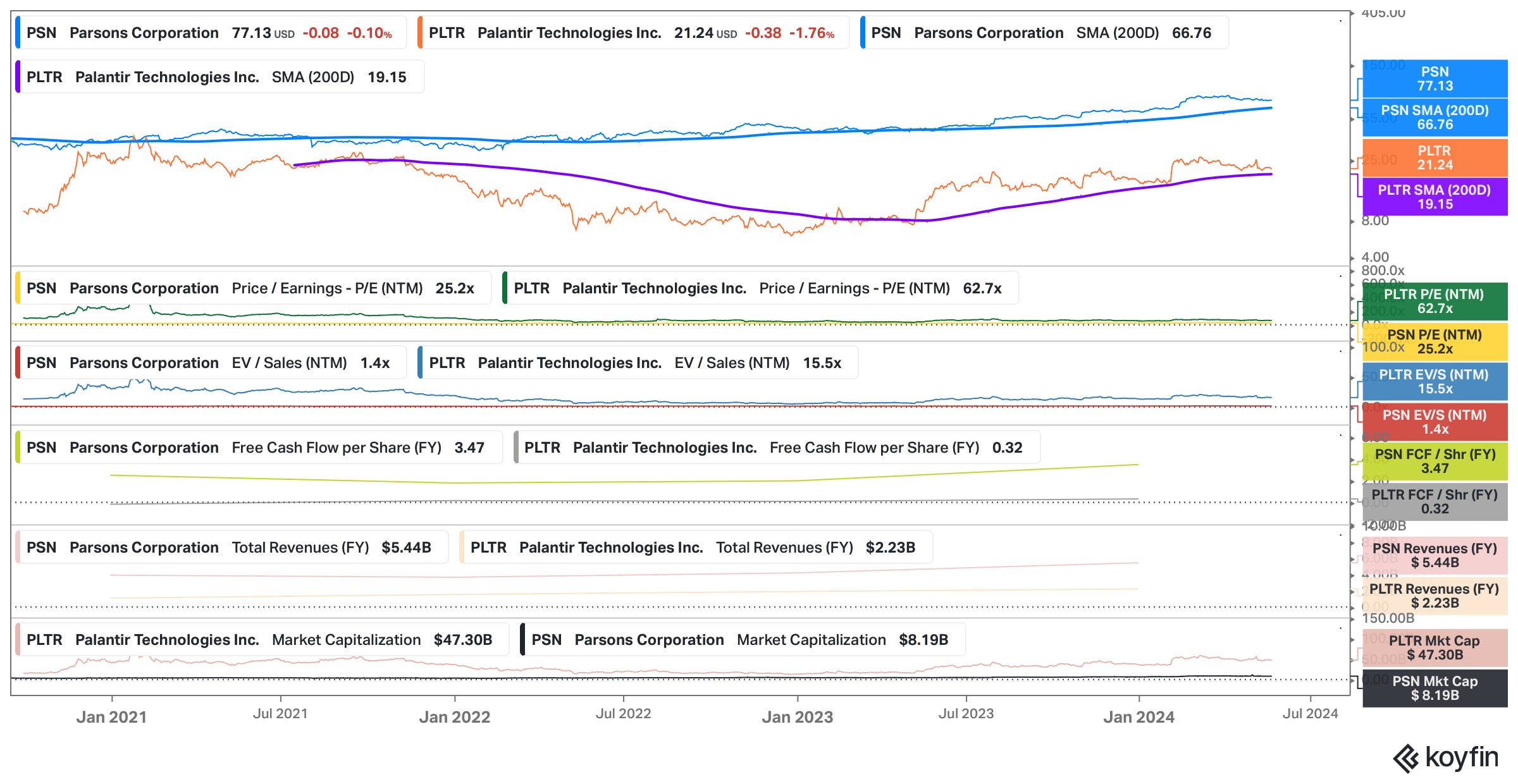Click the PLTR Total Revenues $2.23B legend
This screenshot has height=784, width=1518.
[x=694, y=548]
